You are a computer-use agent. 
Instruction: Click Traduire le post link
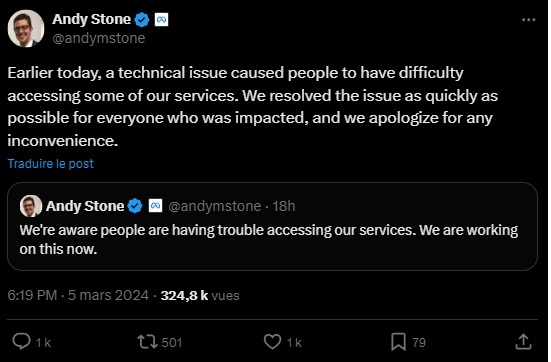(51, 163)
